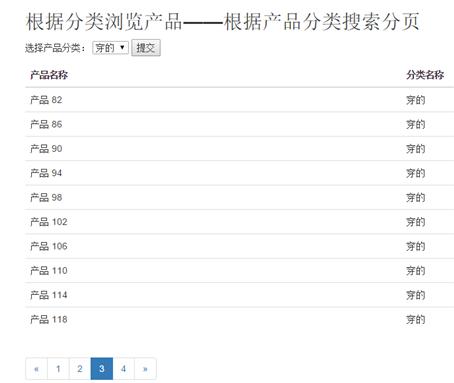Click the 产品名称 column header
This screenshot has width=454, height=383.
[49, 75]
